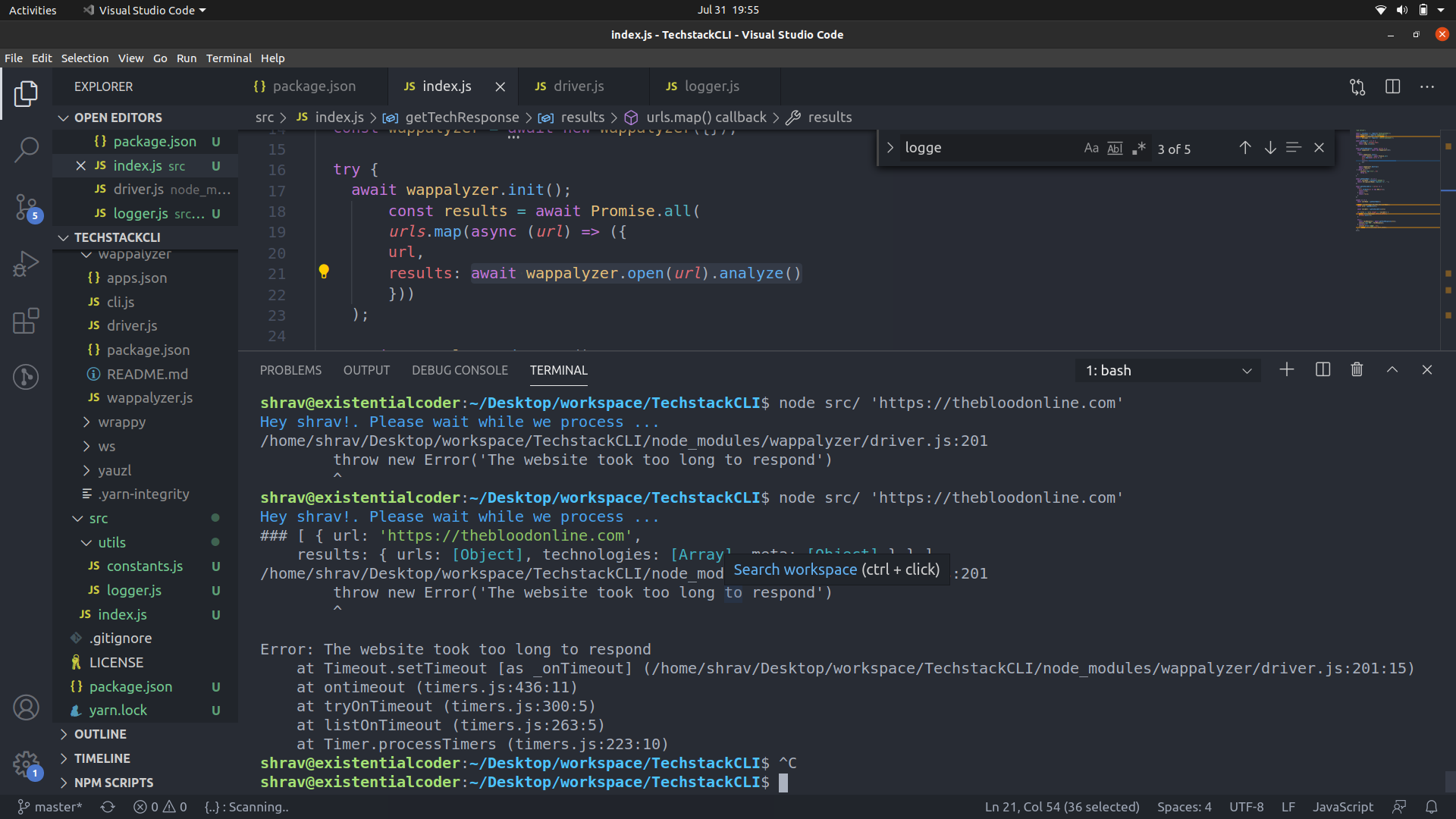Kill terminal with trash icon

[x=1357, y=370]
